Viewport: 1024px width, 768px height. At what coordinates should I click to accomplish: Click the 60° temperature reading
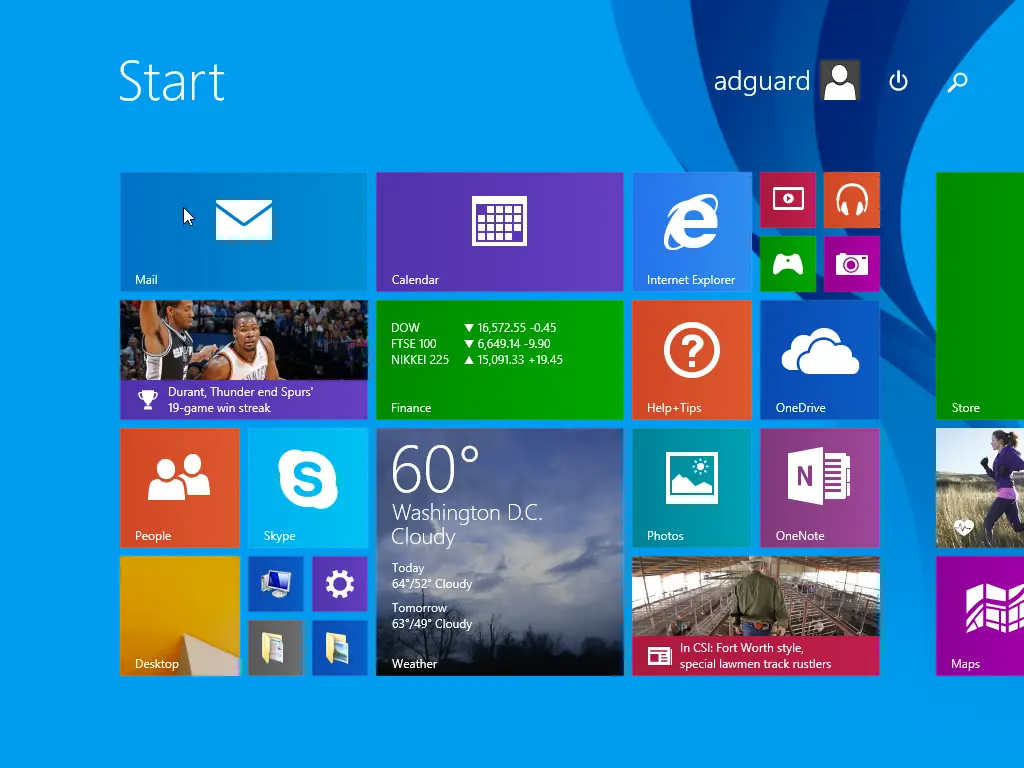click(x=435, y=470)
